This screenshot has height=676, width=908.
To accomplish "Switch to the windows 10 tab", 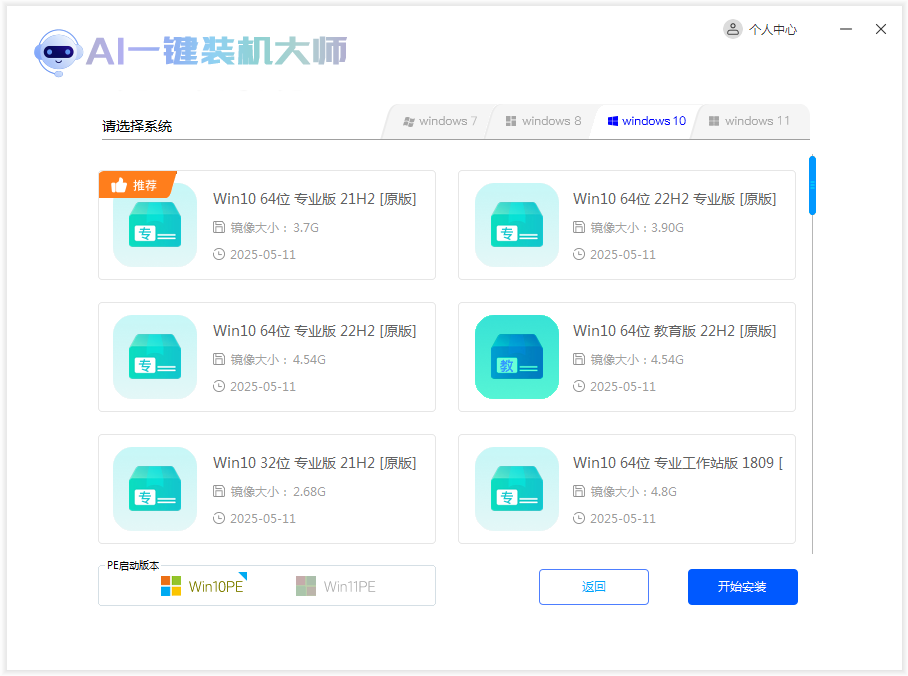I will pos(646,121).
